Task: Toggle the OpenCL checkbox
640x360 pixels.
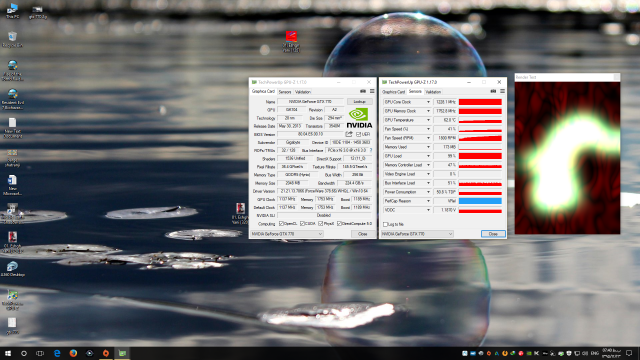Action: point(281,224)
